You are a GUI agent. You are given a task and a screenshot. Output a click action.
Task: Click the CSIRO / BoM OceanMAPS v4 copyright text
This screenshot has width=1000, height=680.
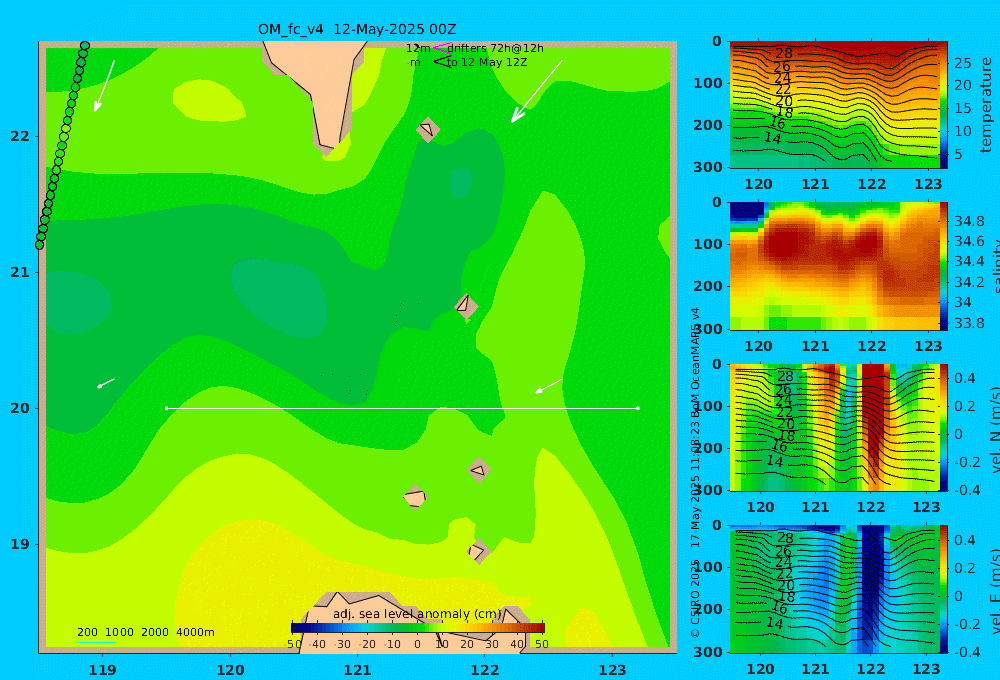[695, 472]
